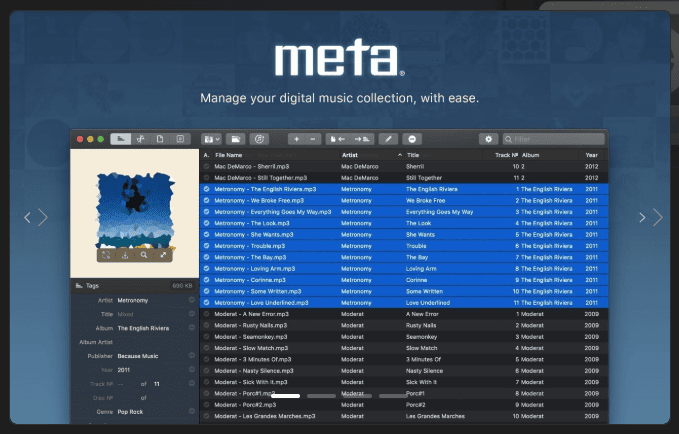Screen dimensions: 679x434
Task: Toggle the sort direction arrow in Artist column
Action: point(399,155)
